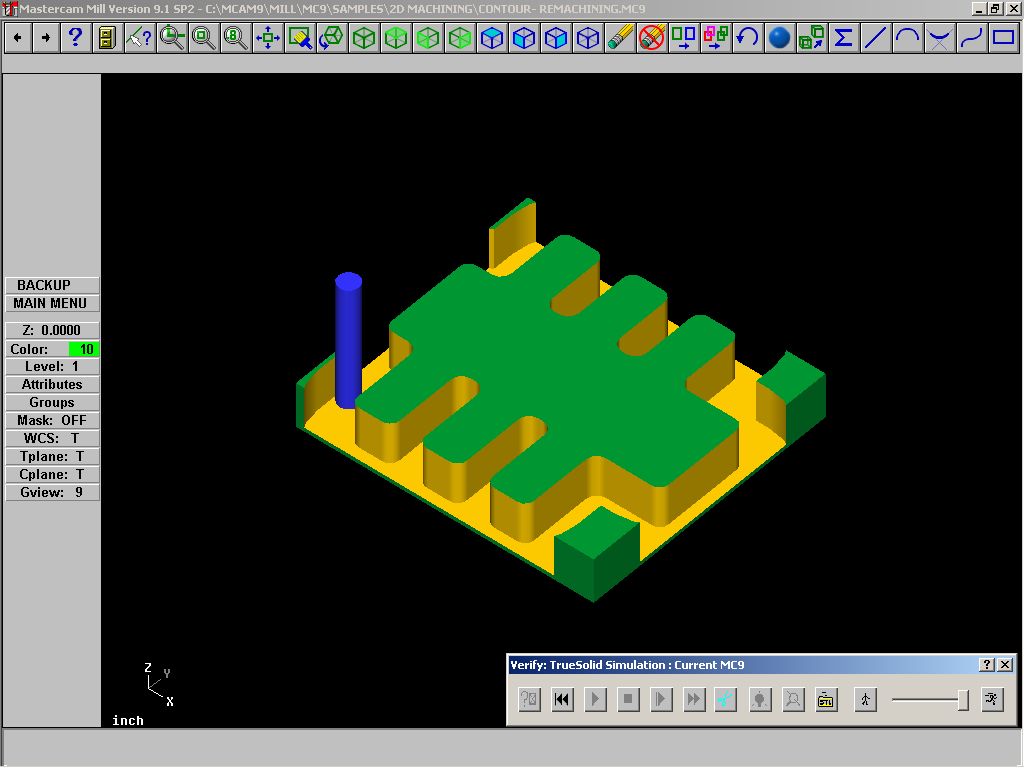This screenshot has width=1024, height=768.
Task: Change the WCS: T setting
Action: pyautogui.click(x=52, y=439)
